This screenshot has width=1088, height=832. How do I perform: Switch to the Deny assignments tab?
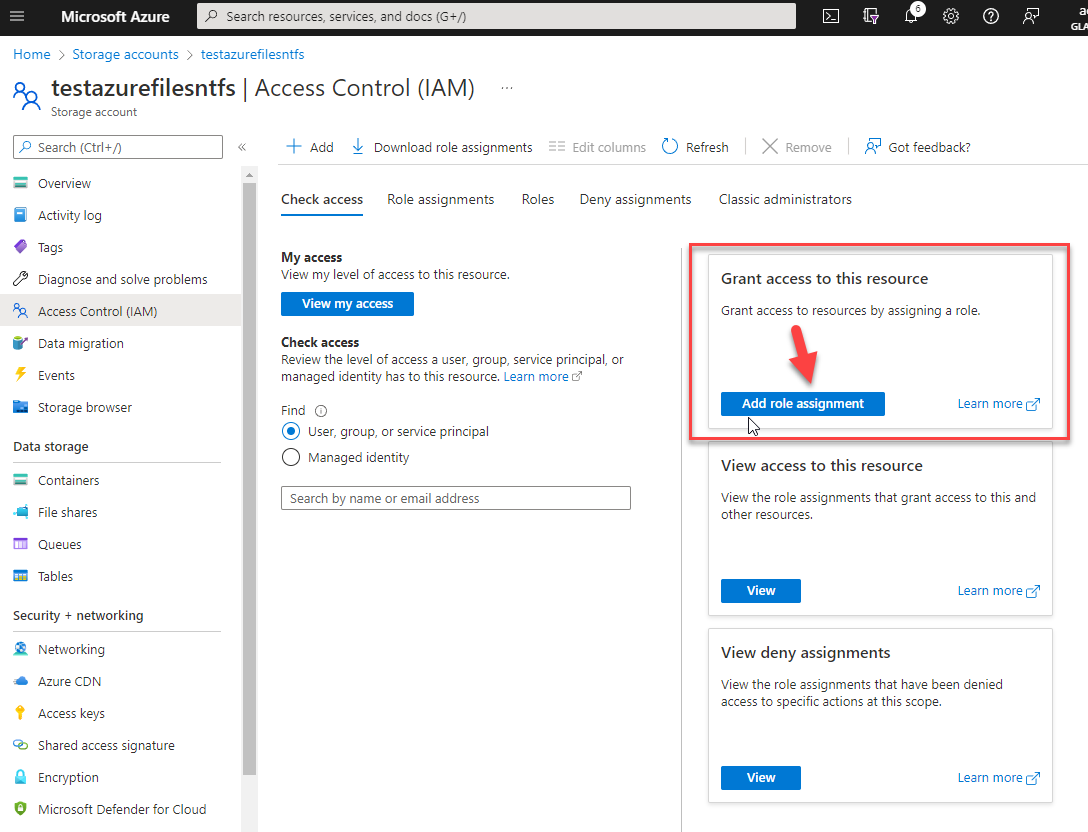pyautogui.click(x=636, y=200)
